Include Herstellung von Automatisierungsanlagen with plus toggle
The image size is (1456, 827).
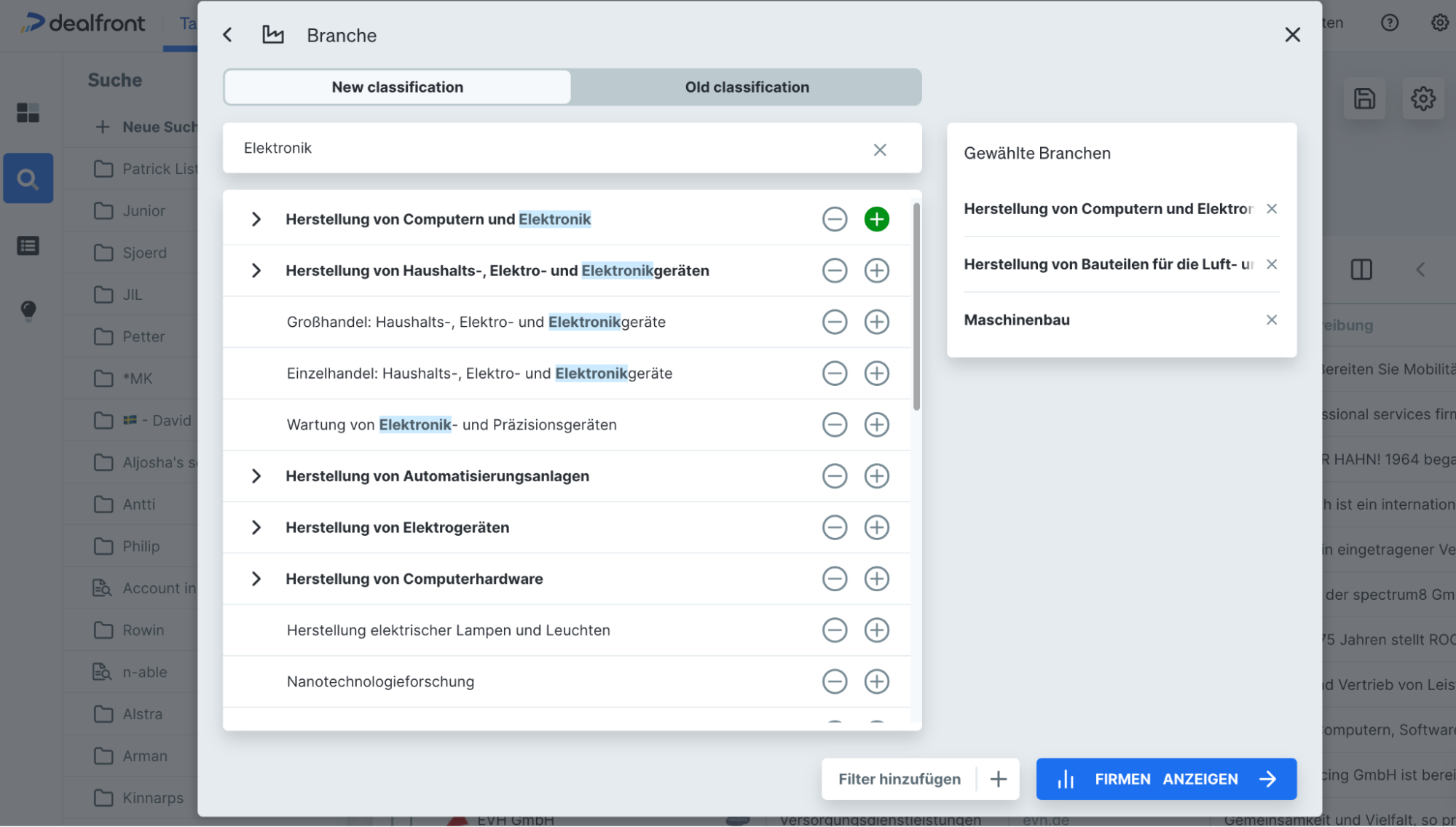(x=877, y=476)
